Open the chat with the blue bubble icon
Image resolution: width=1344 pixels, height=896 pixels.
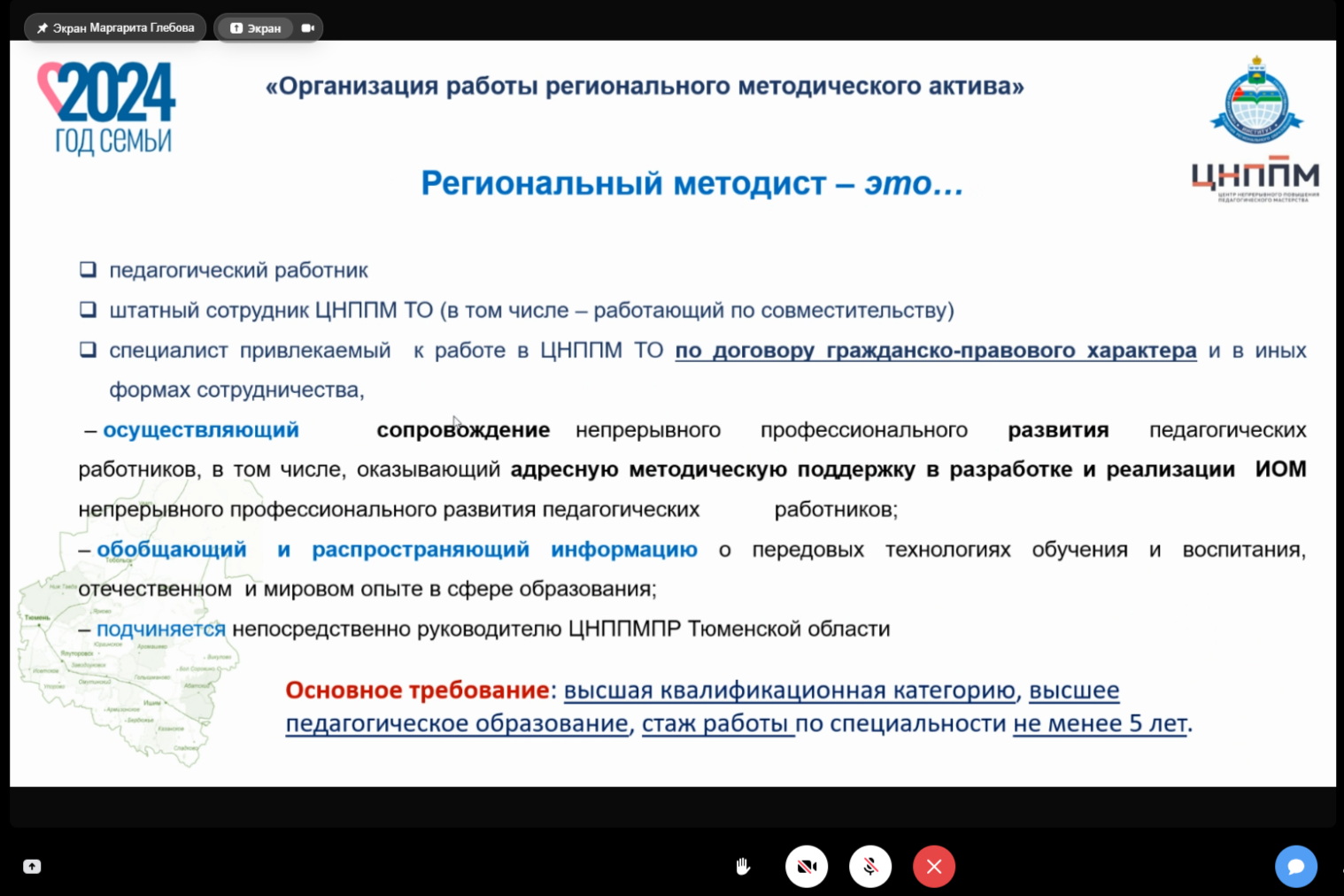click(1295, 867)
